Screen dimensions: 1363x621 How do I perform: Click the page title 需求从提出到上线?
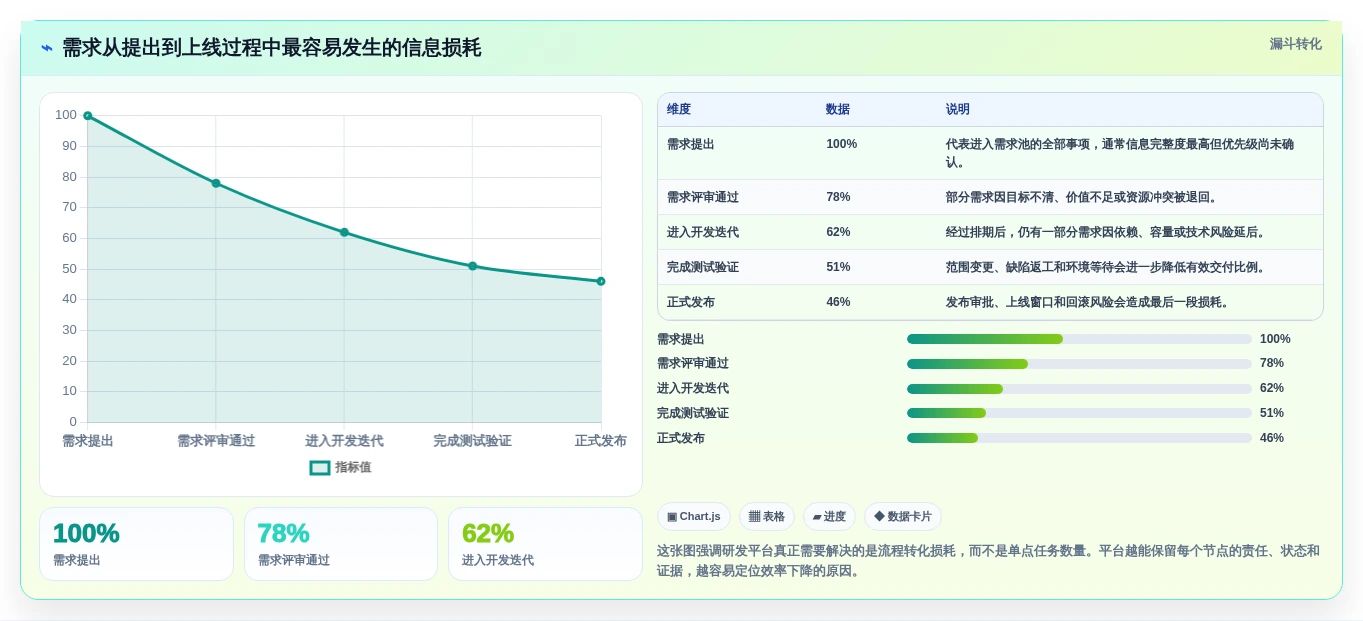click(271, 48)
